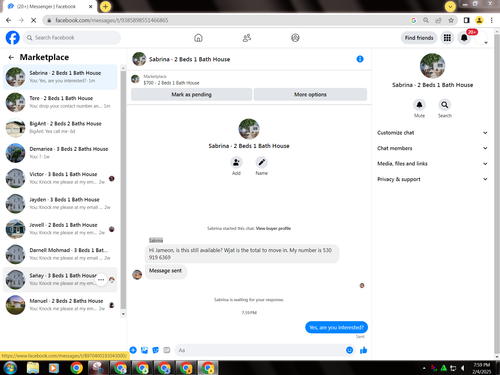Viewport: 500px width, 375px height.
Task: Click the 'Yes, are you interested?' sent bubble
Action: click(336, 327)
